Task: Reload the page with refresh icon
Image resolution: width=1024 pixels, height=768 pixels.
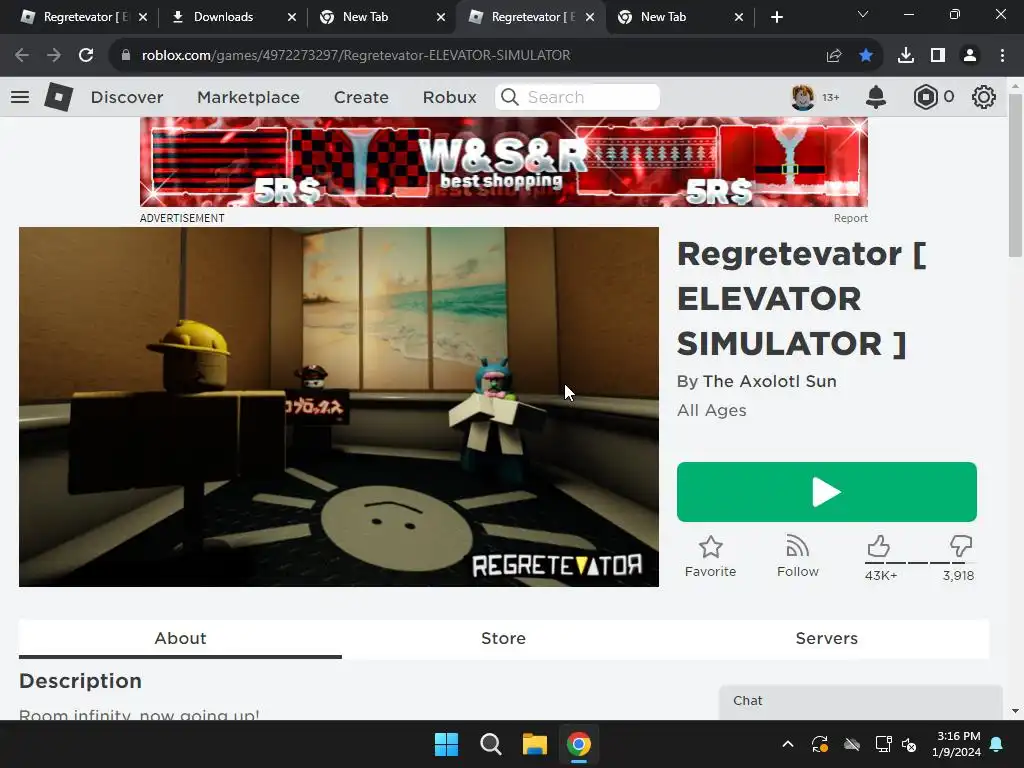Action: (x=86, y=56)
